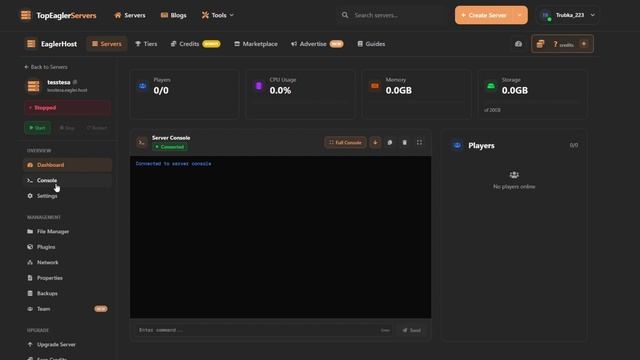Image resolution: width=640 pixels, height=360 pixels.
Task: Click the search magnifier icon
Action: pos(345,15)
